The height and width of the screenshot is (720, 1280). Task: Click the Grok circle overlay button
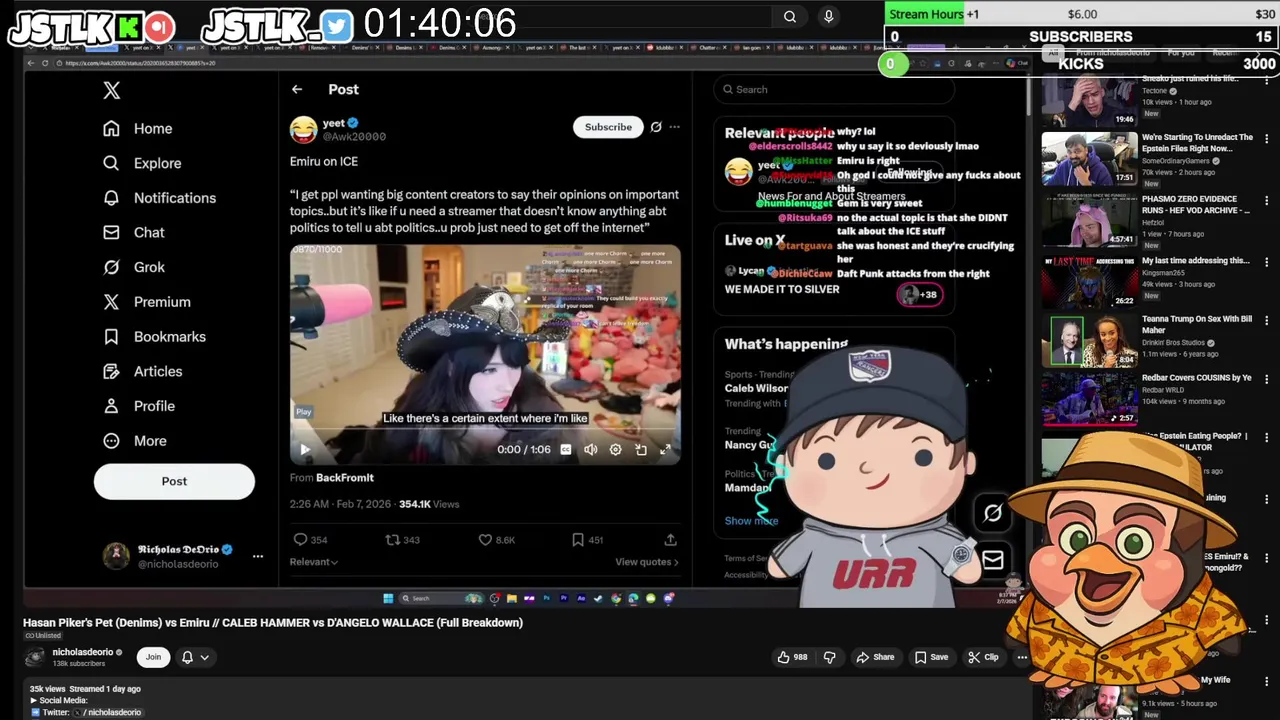[992, 513]
